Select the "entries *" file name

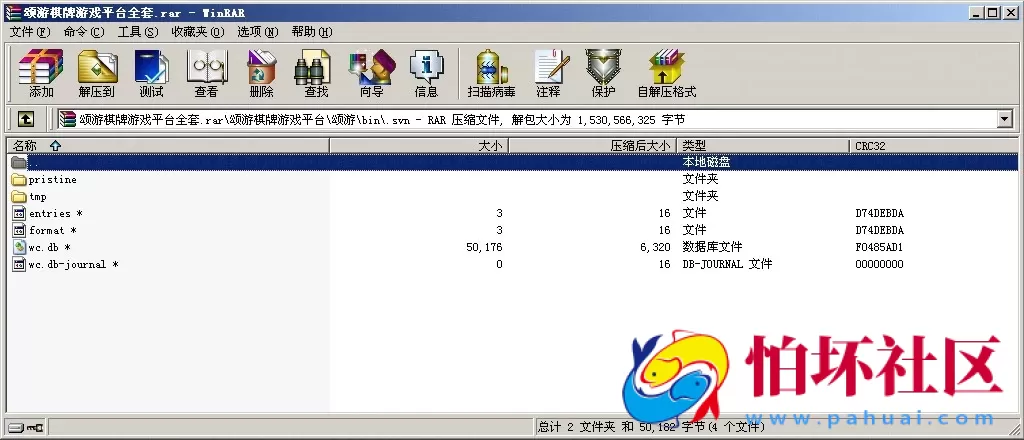tap(56, 213)
